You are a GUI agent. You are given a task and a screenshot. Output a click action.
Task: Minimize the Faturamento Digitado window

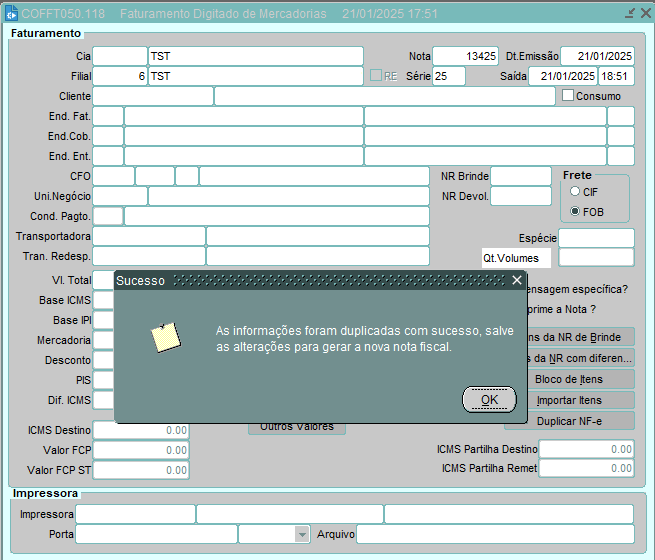(x=629, y=14)
